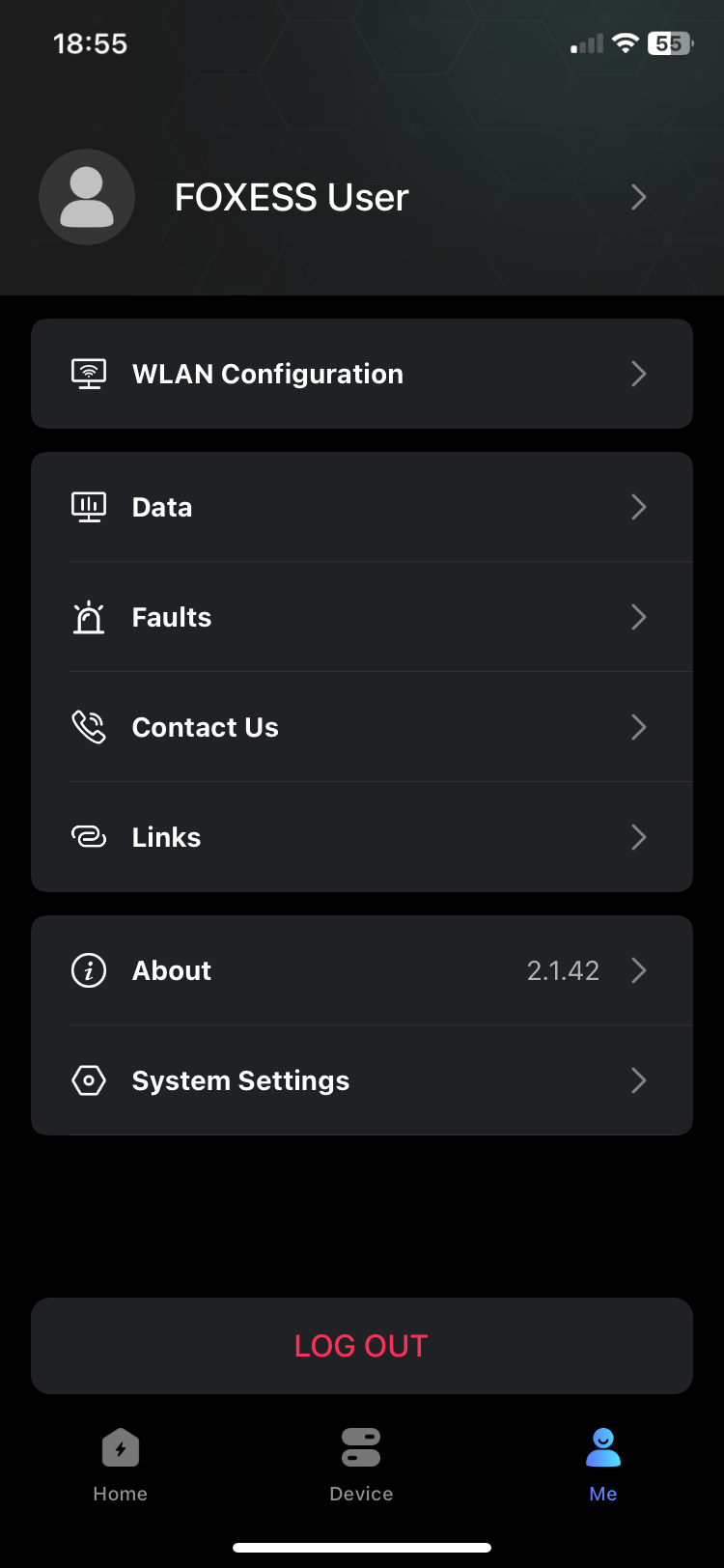The height and width of the screenshot is (1568, 724).
Task: Click the Data chart icon
Action: click(x=89, y=507)
